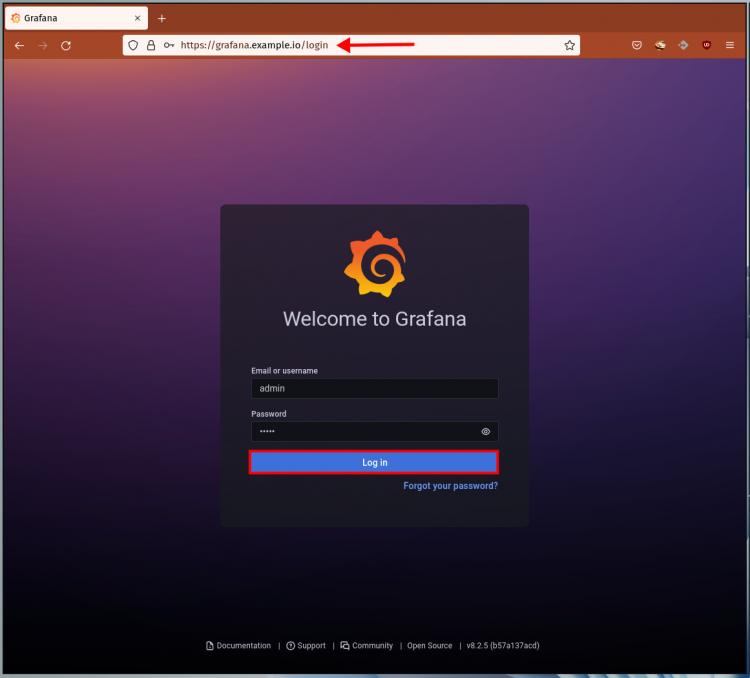The height and width of the screenshot is (678, 750).
Task: Click the Log in button
Action: 374,462
